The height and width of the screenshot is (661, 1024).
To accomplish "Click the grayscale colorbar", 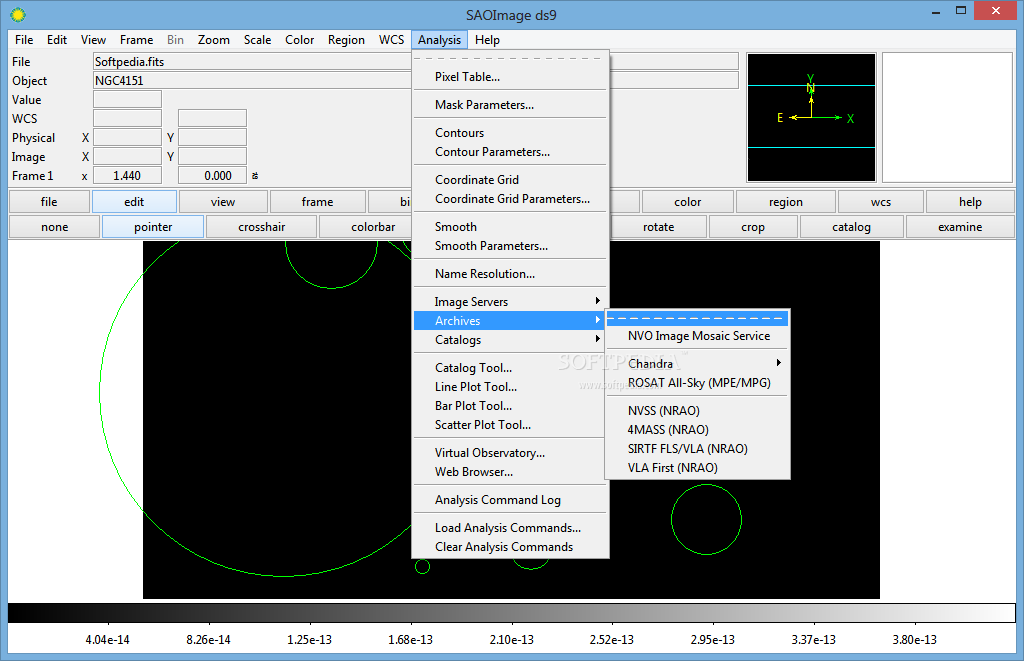I will point(511,613).
